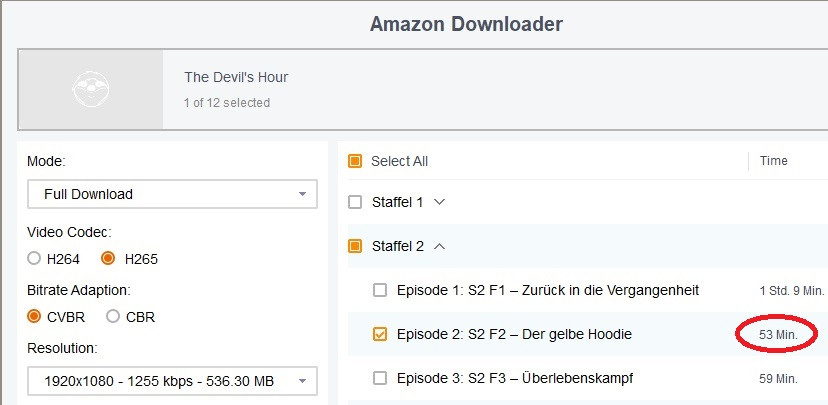
Task: Select the H264 video codec
Action: tap(34, 259)
